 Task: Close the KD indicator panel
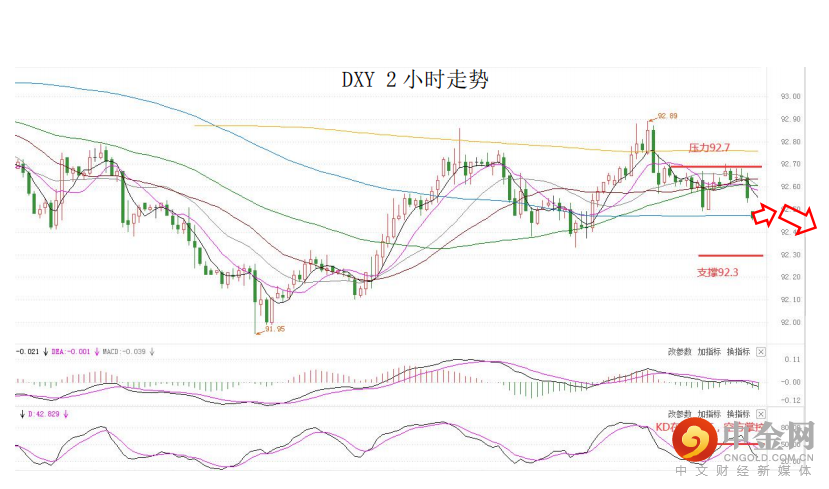pos(760,414)
